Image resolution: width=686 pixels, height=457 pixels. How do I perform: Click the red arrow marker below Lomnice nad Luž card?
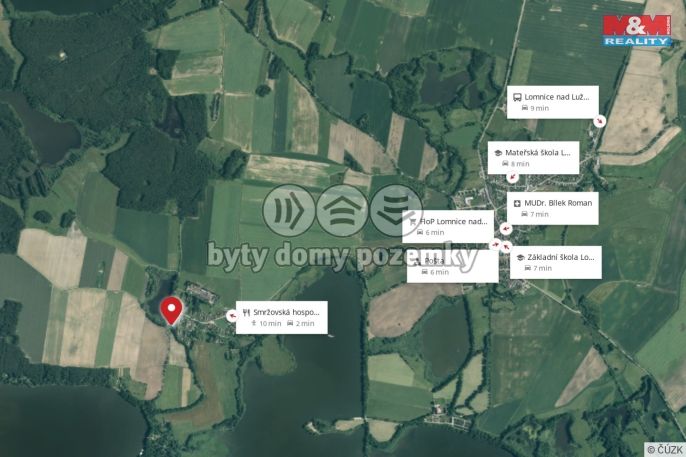coord(599,121)
